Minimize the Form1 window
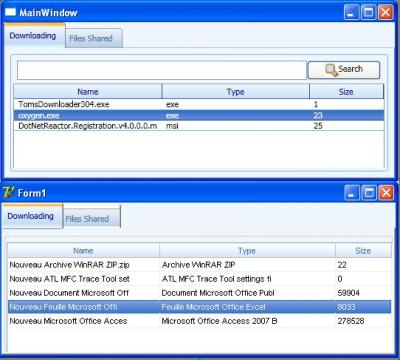The image size is (400, 360). (352, 193)
